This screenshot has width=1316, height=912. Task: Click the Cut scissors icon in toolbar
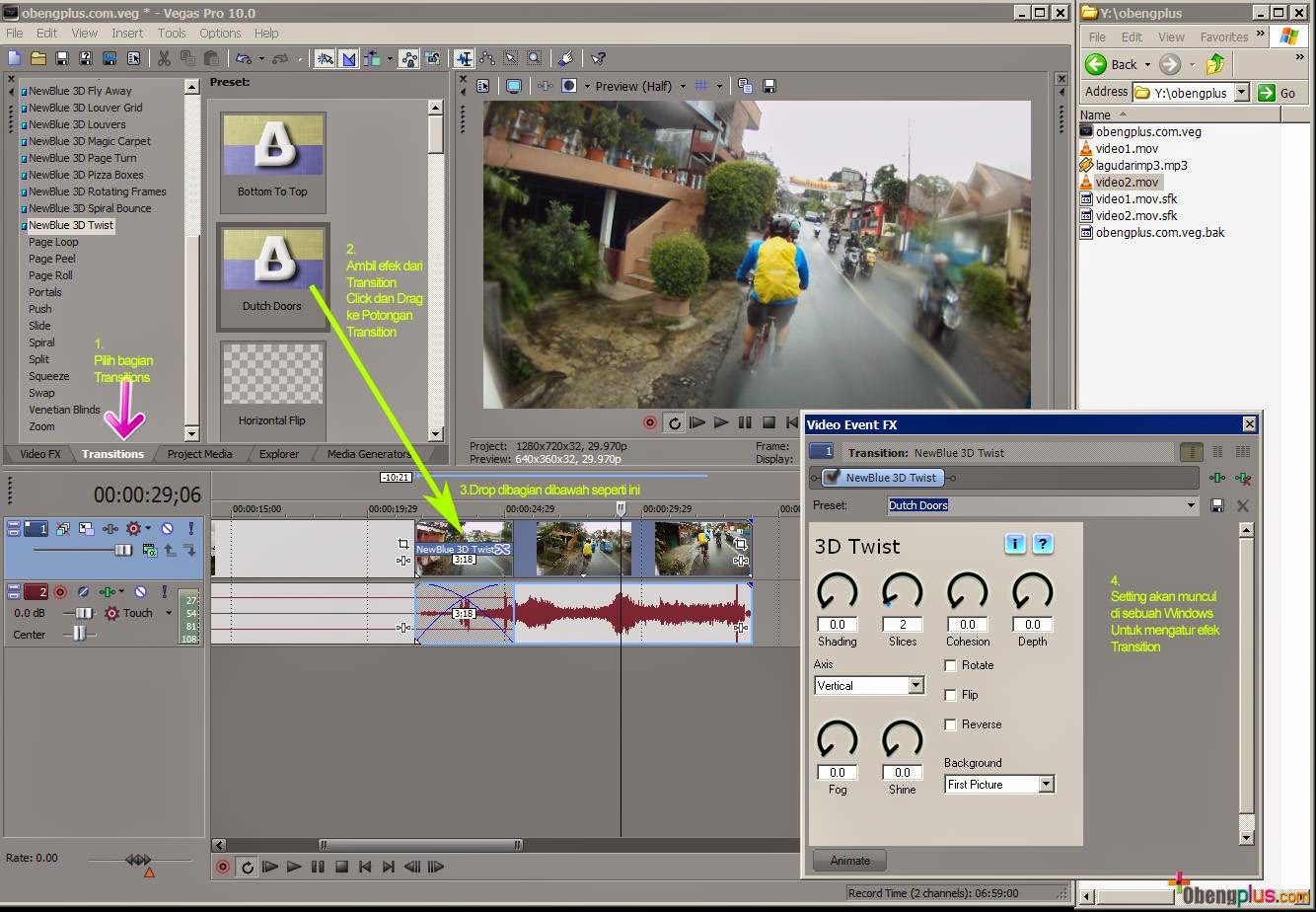(x=164, y=59)
